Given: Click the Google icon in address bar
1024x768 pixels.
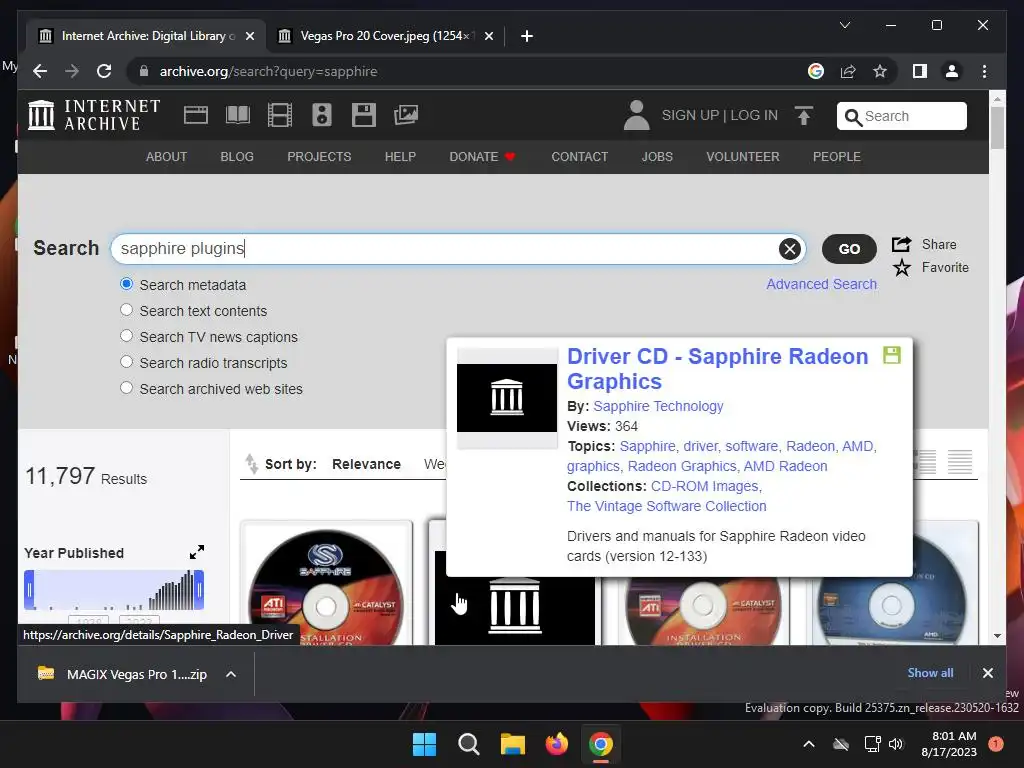Looking at the screenshot, I should click(x=816, y=71).
